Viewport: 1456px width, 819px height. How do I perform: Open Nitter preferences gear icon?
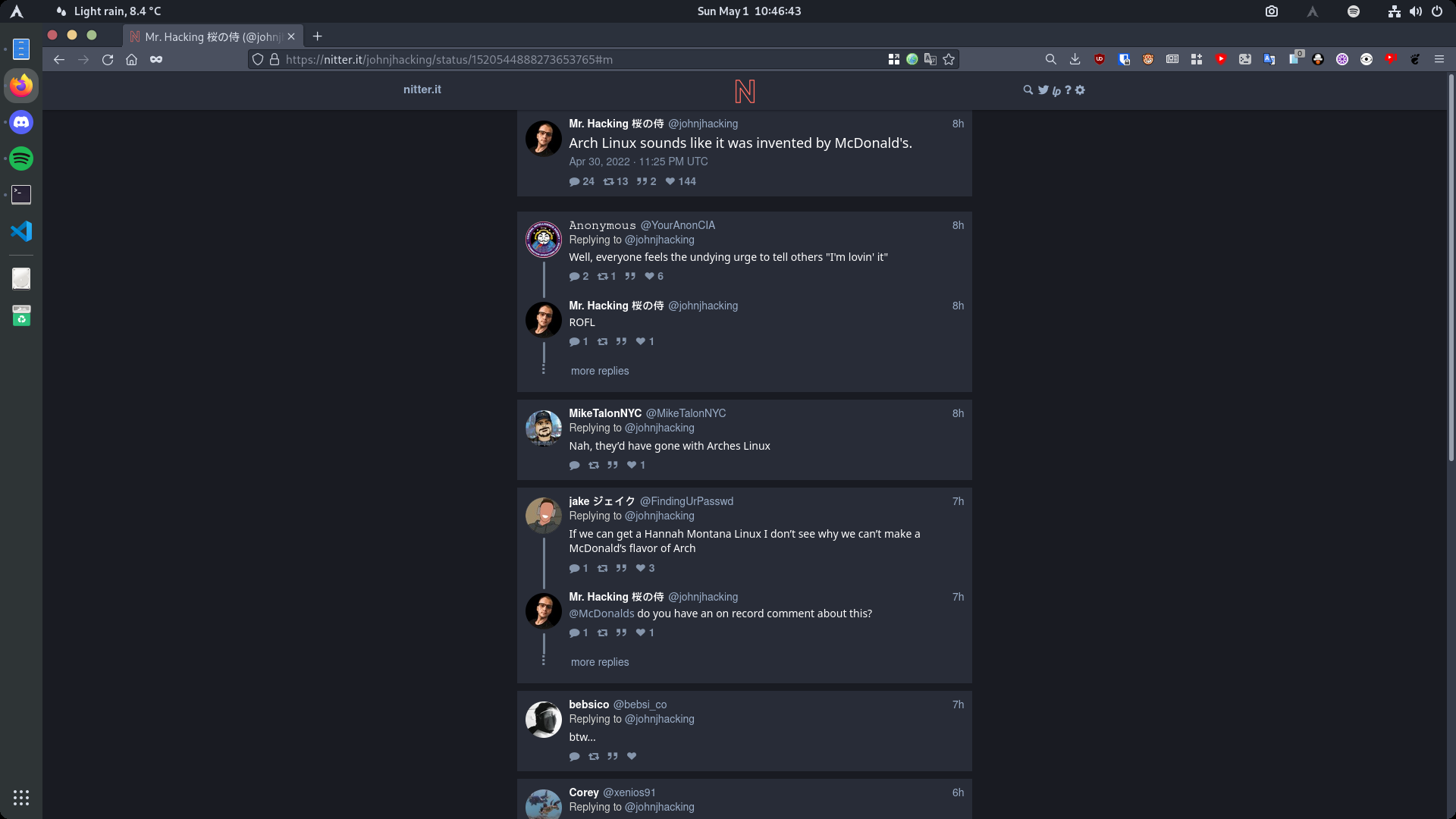[1080, 90]
